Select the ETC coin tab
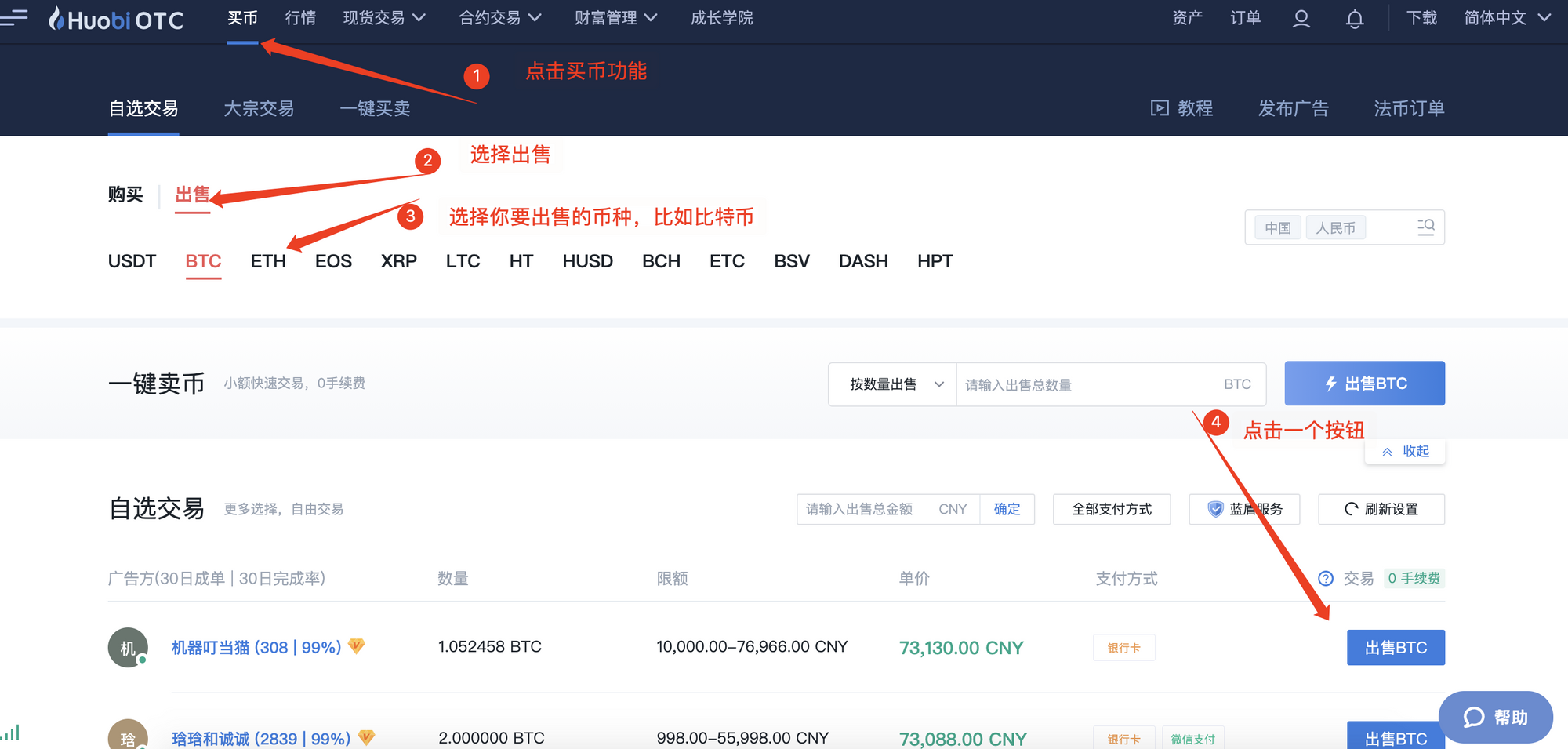The width and height of the screenshot is (1568, 749). [727, 261]
